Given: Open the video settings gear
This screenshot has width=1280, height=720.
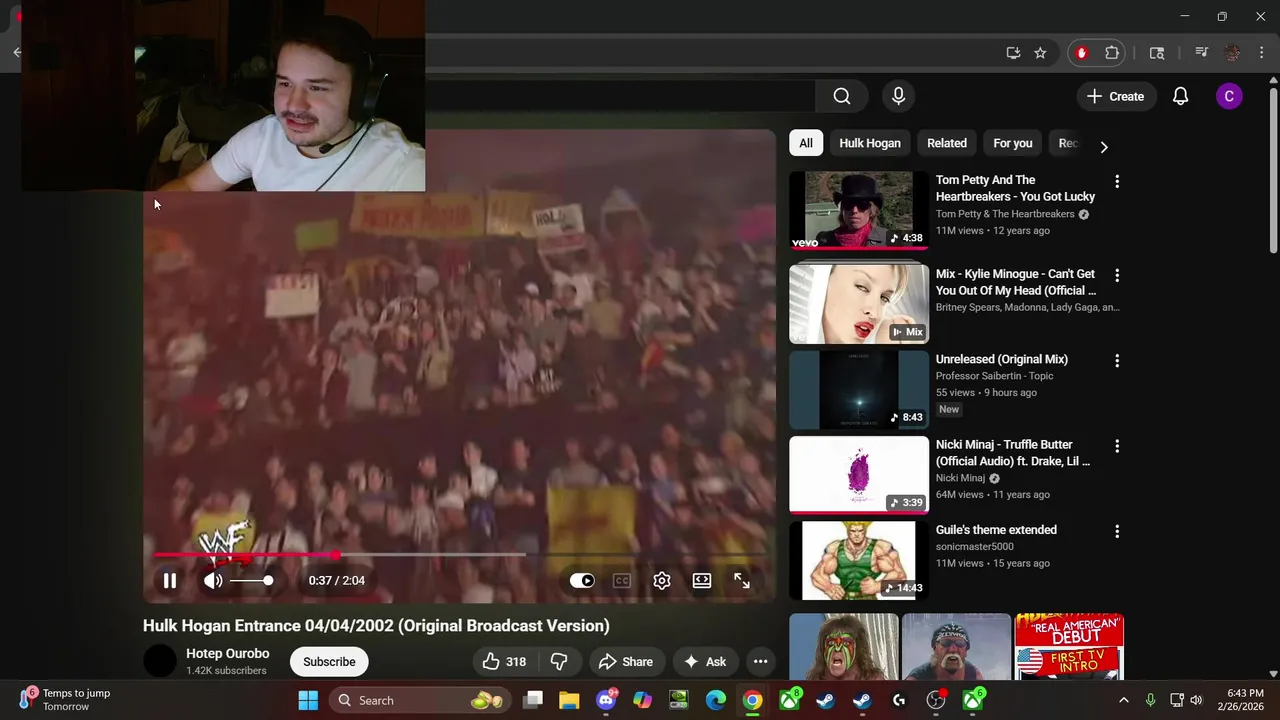Looking at the screenshot, I should pos(662,580).
